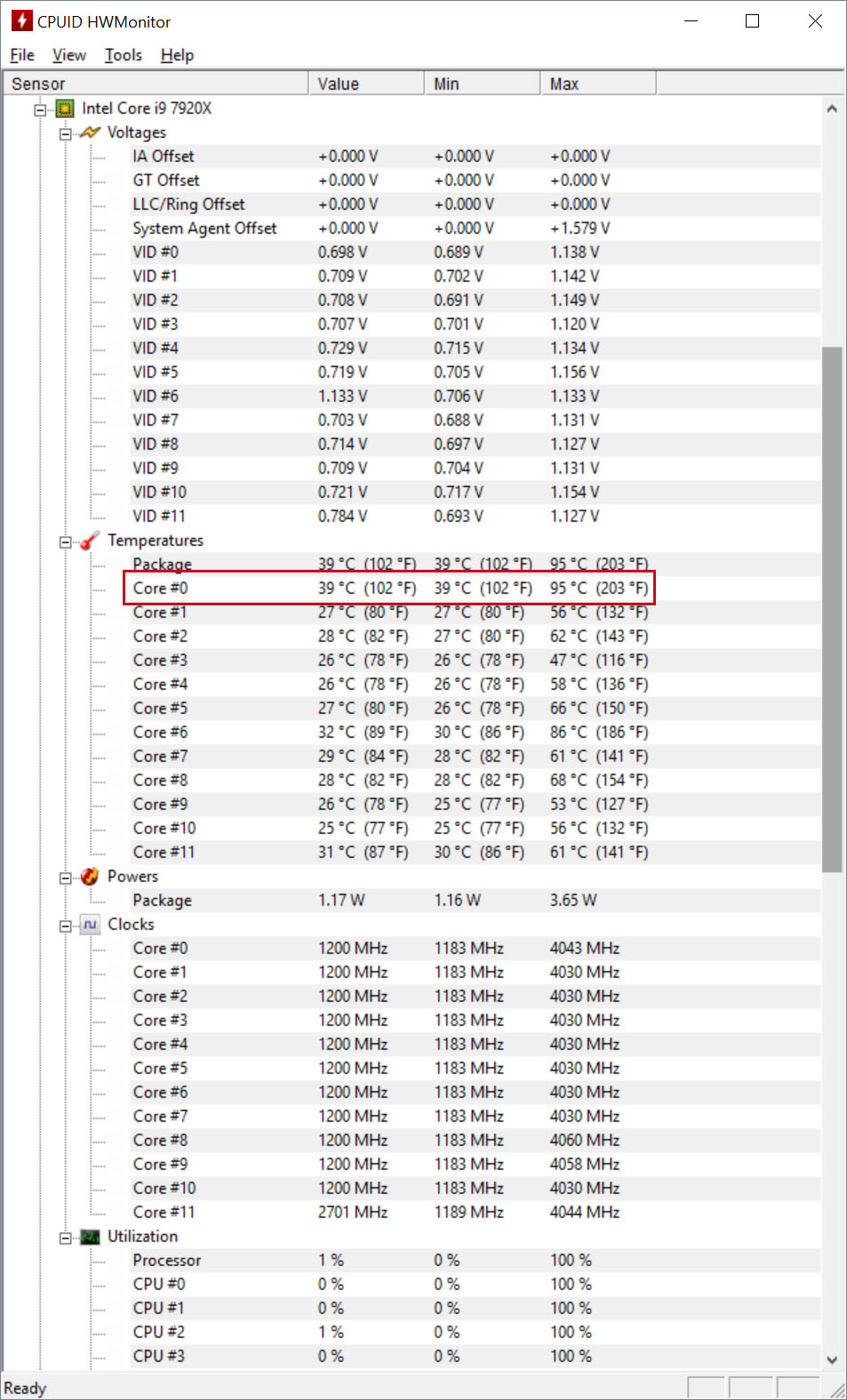
Task: Select the Temperatures tree label
Action: pyautogui.click(x=156, y=540)
